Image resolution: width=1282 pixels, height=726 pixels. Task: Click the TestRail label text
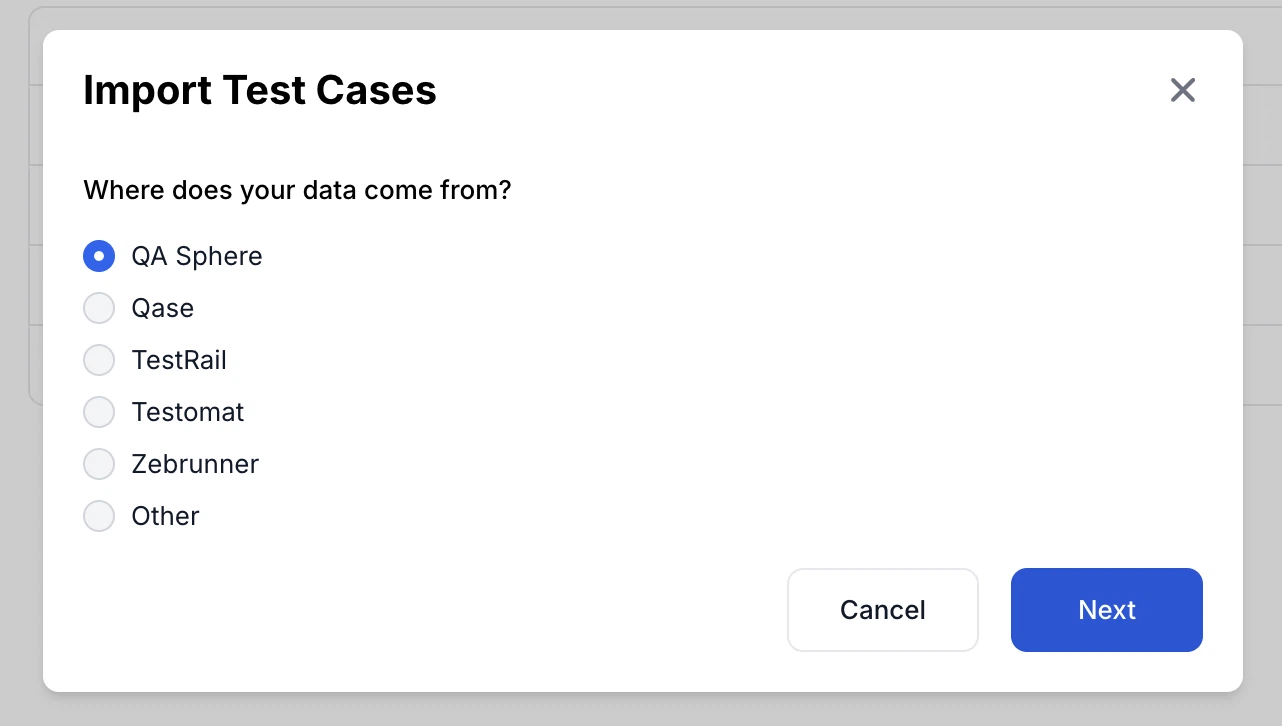point(179,360)
